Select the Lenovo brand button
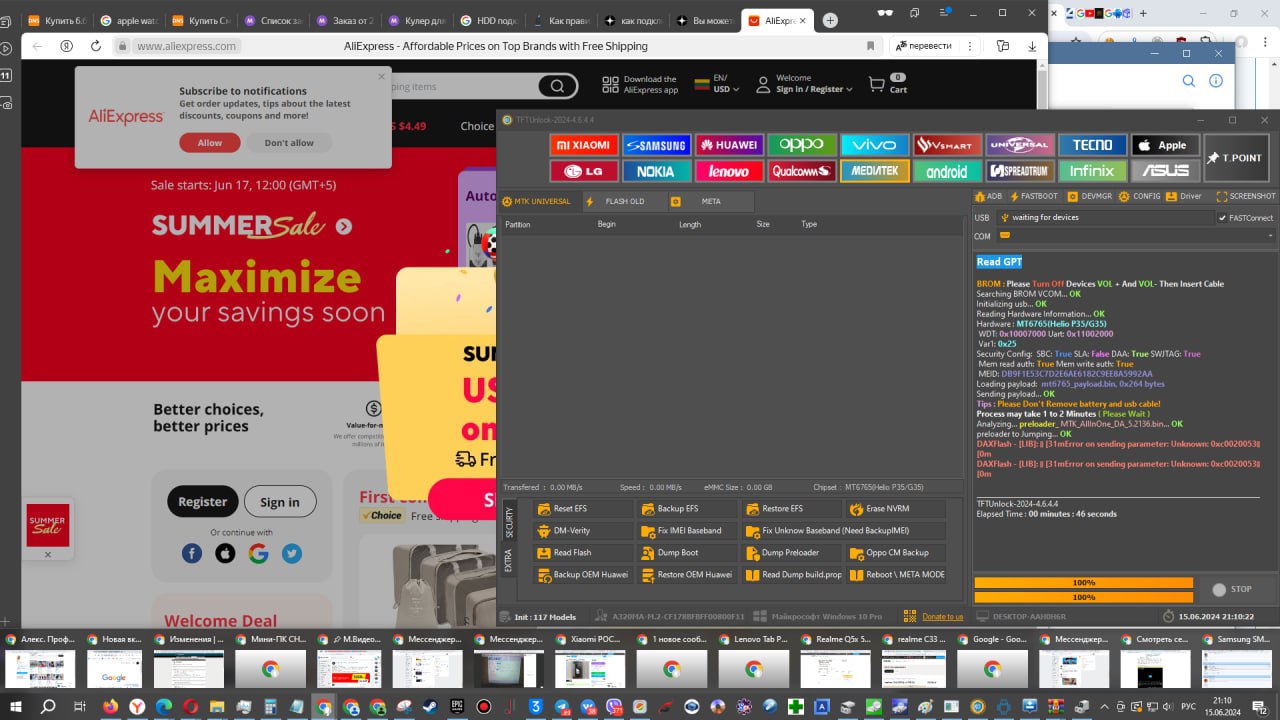The width and height of the screenshot is (1280, 720). (x=729, y=171)
